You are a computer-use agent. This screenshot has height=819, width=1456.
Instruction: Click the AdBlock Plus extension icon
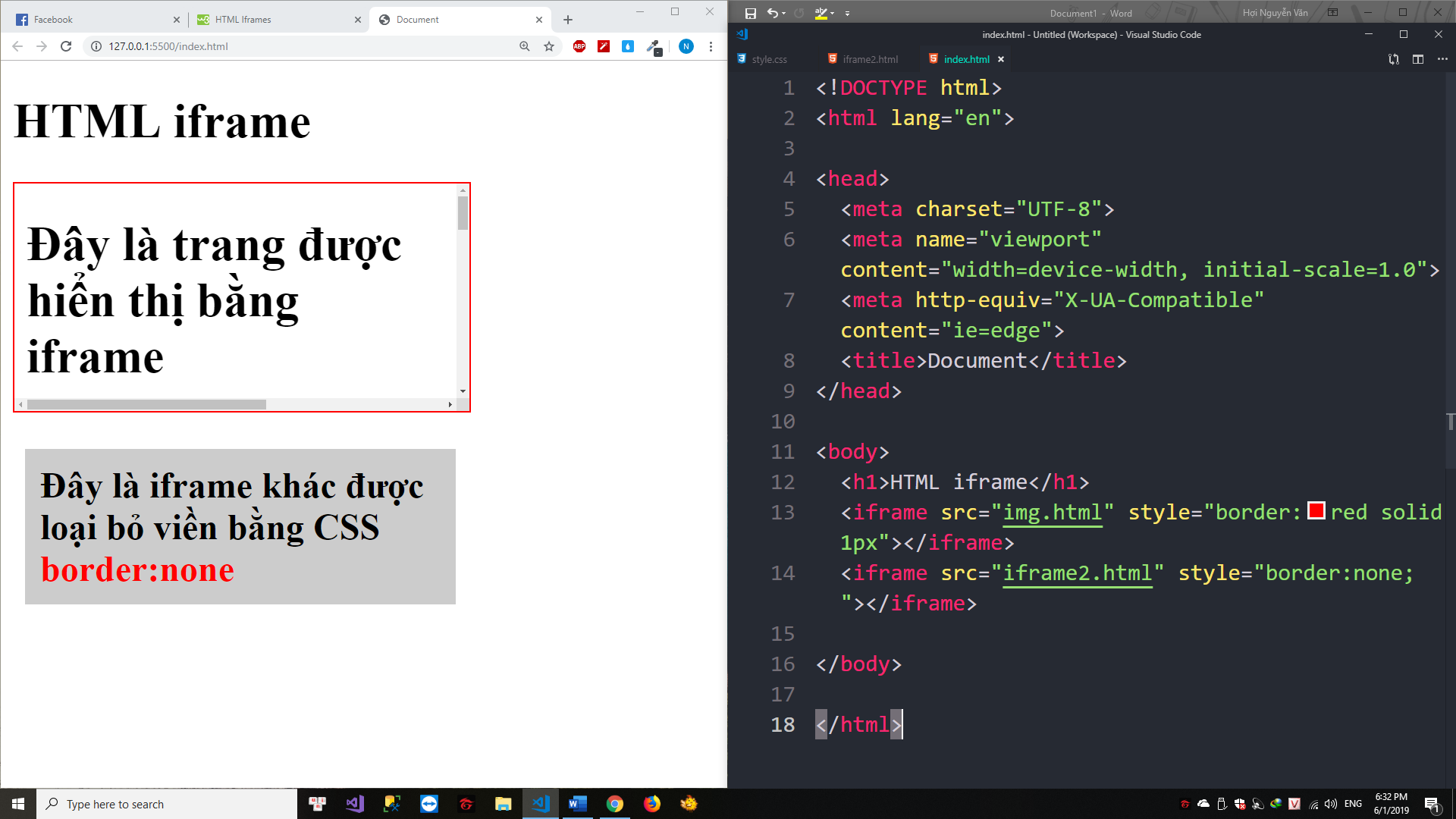[x=579, y=46]
